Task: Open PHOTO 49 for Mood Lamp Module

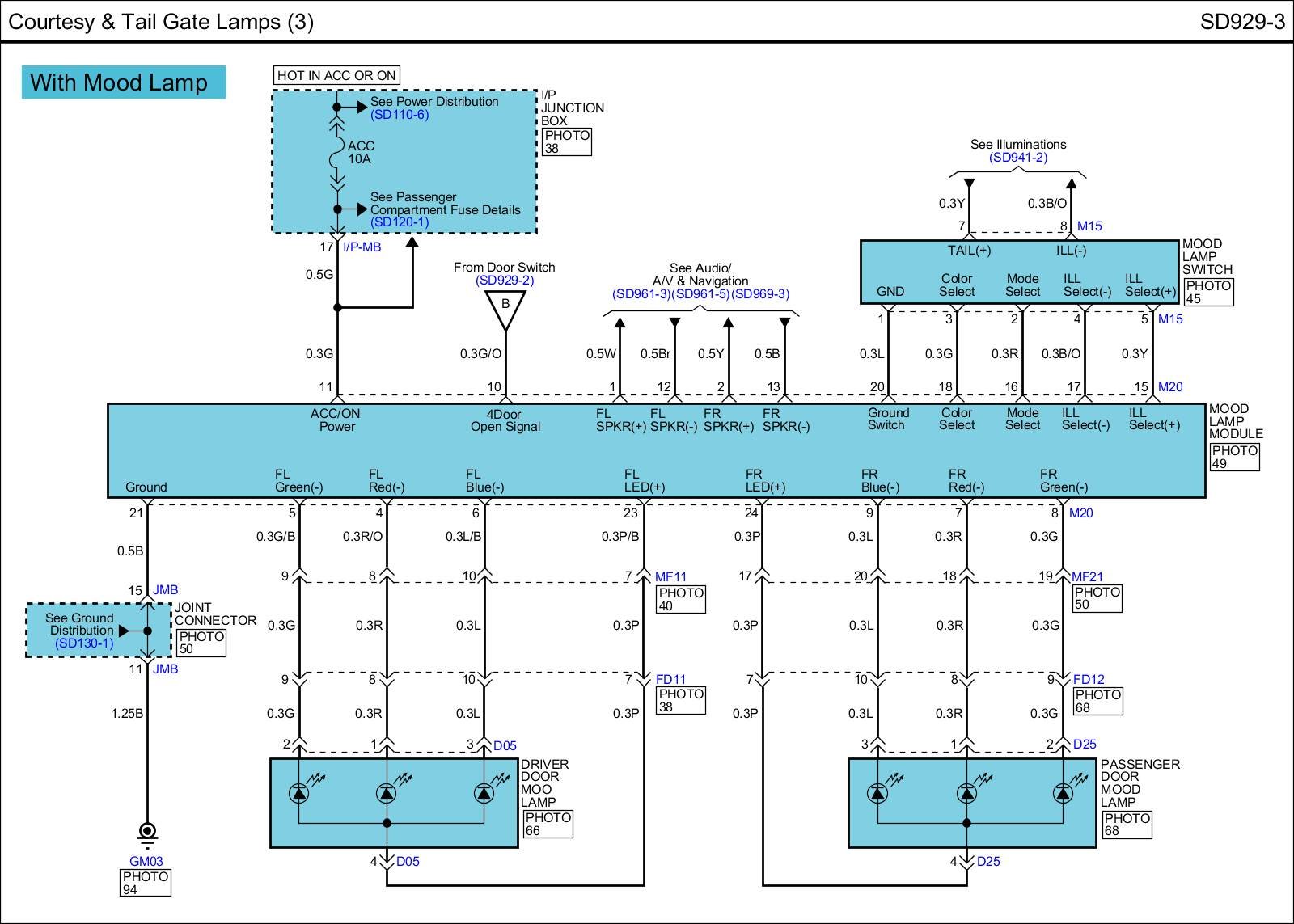Action: pos(1234,457)
